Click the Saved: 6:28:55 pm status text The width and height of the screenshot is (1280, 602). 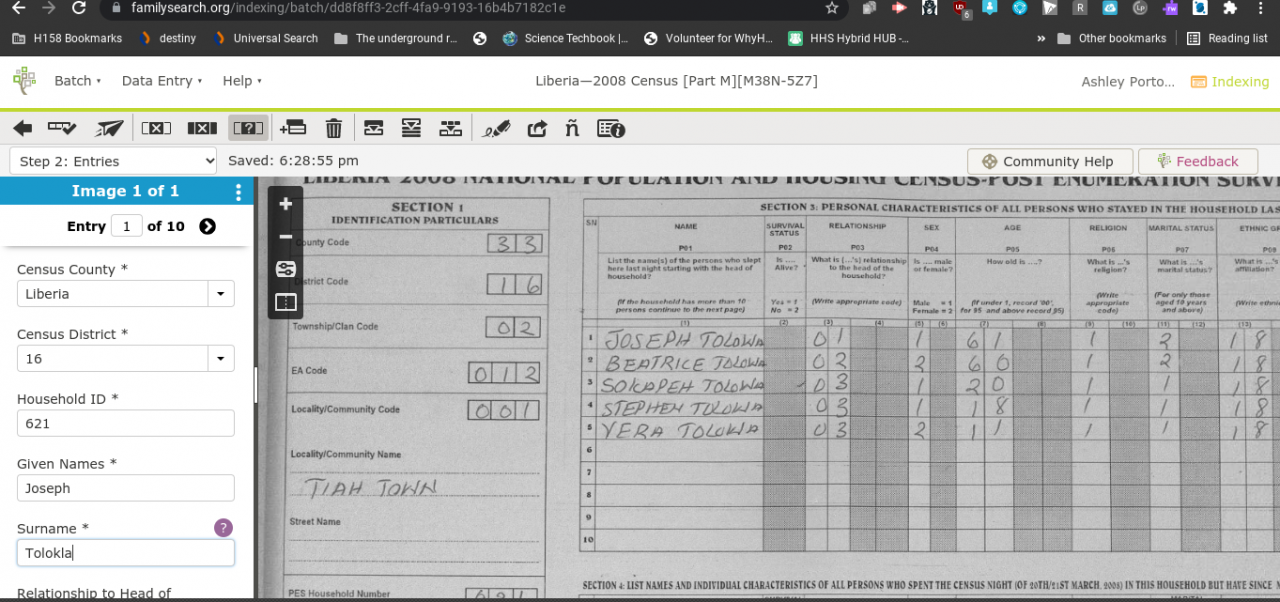coord(293,161)
